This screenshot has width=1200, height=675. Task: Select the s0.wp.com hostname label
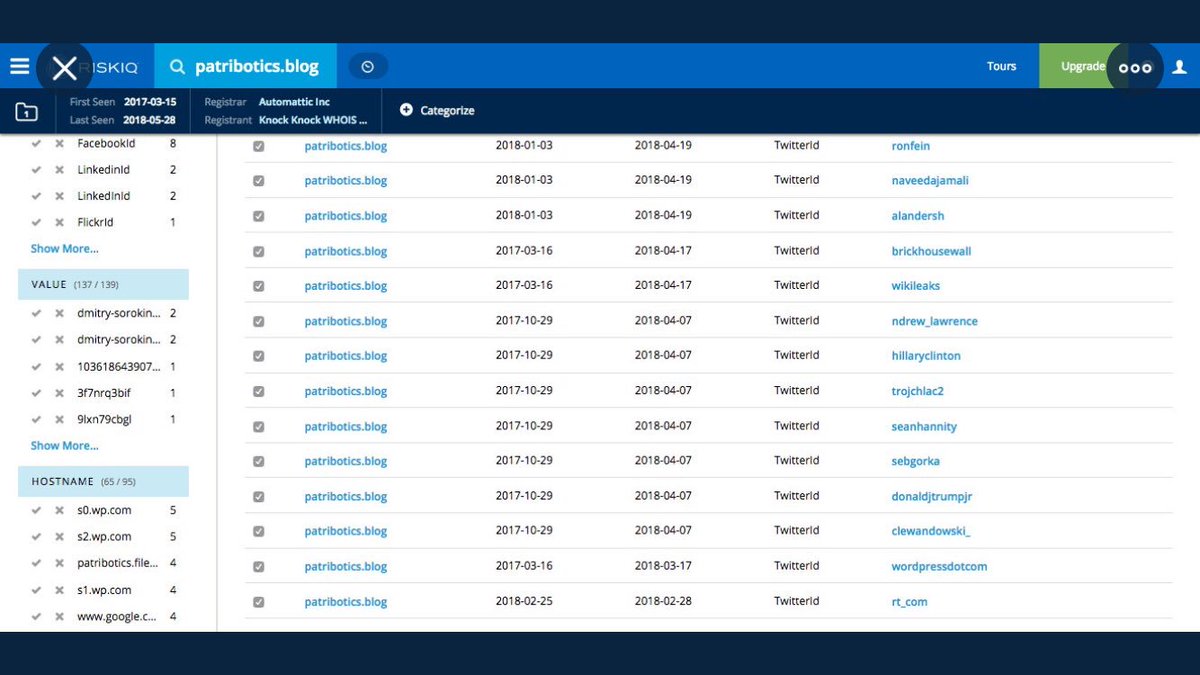(x=104, y=510)
